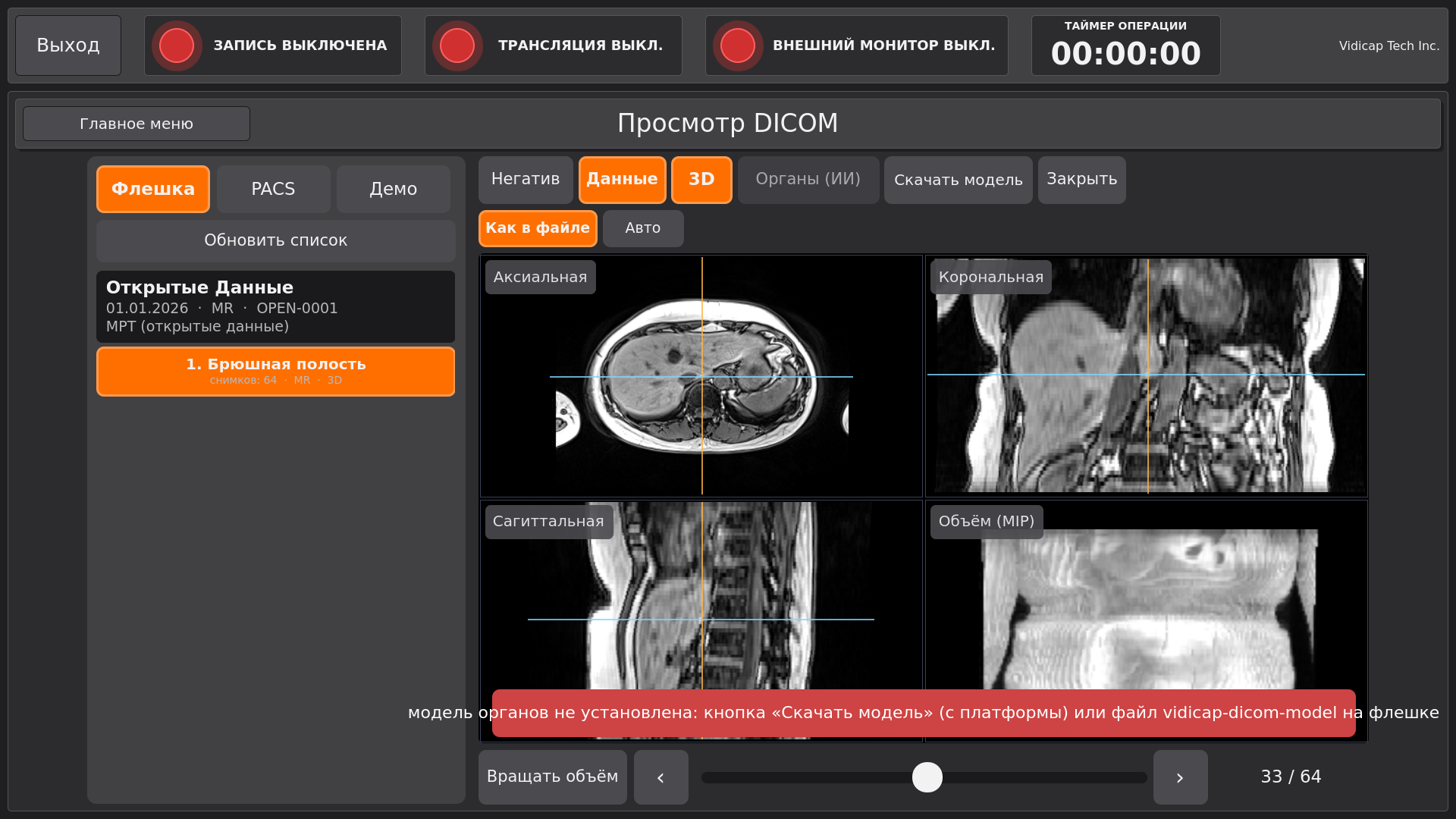Switch to the Демо source tab
Screen dimensions: 1456x819
click(394, 189)
